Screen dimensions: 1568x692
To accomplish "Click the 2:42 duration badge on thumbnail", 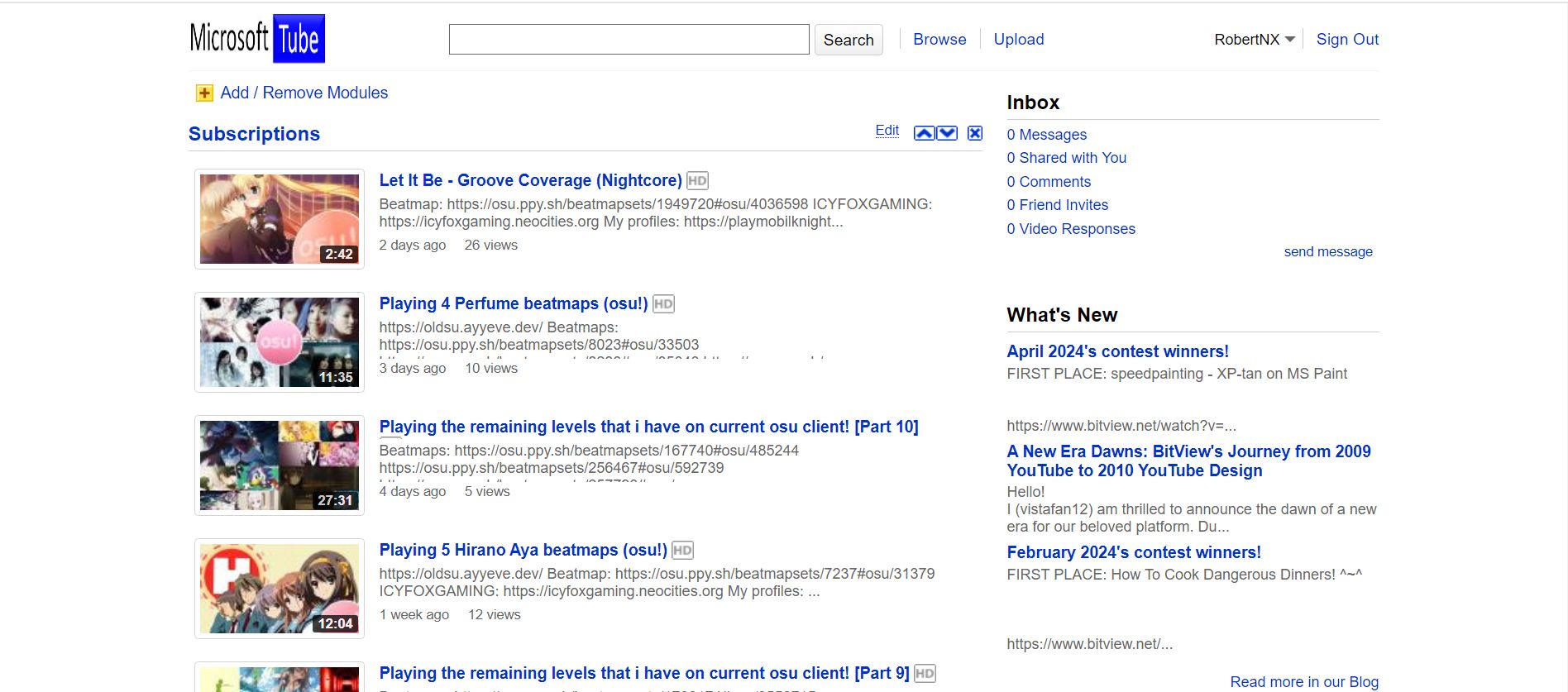I will (339, 254).
